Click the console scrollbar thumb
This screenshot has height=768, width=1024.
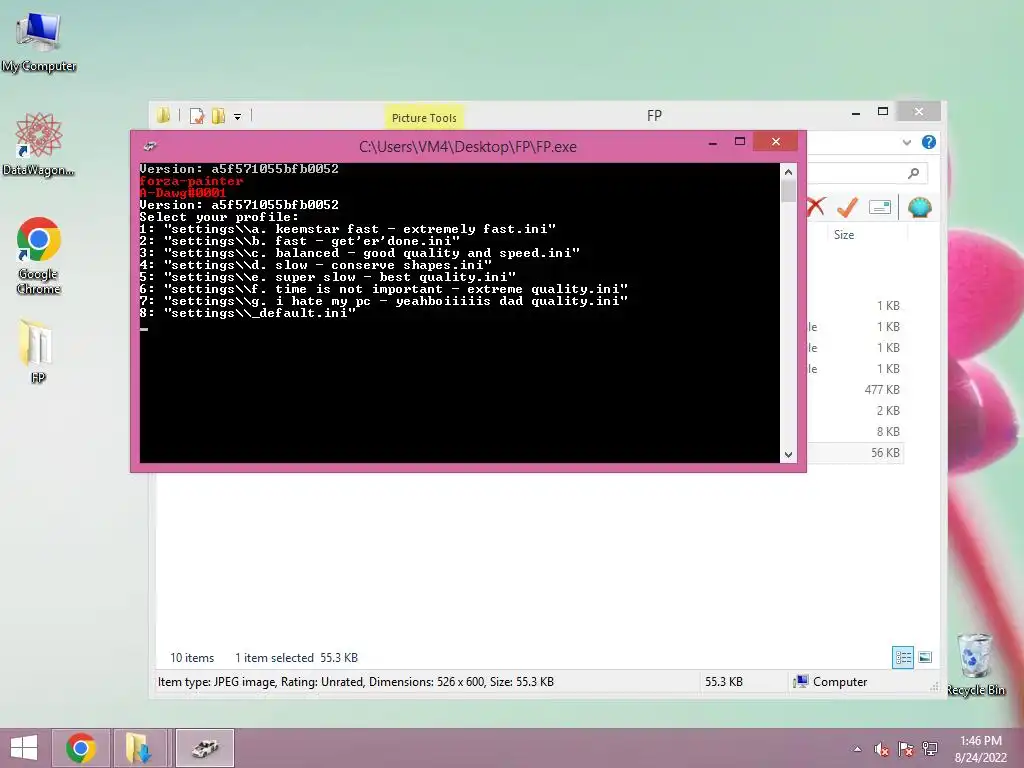(x=788, y=191)
